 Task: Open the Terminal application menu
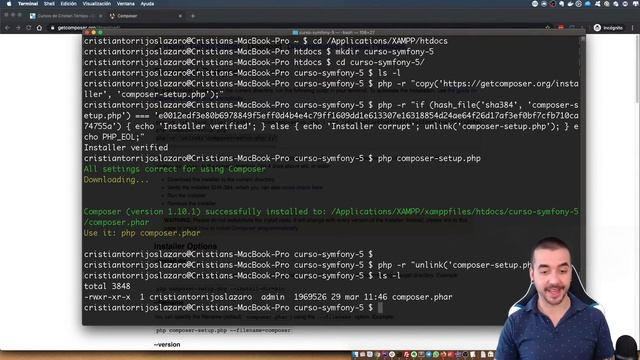tap(28, 4)
